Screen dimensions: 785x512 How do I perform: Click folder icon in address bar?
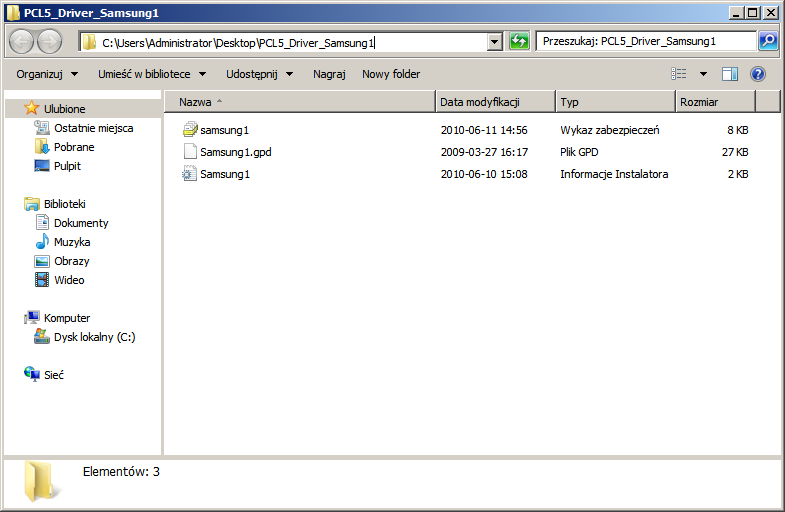click(x=89, y=42)
